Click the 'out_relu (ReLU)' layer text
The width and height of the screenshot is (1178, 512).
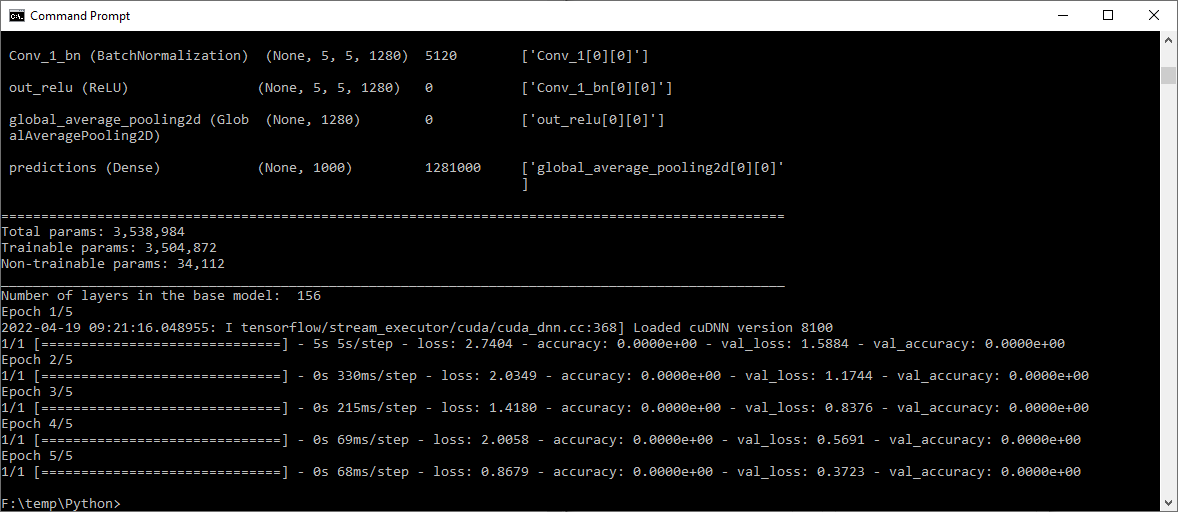coord(69,88)
